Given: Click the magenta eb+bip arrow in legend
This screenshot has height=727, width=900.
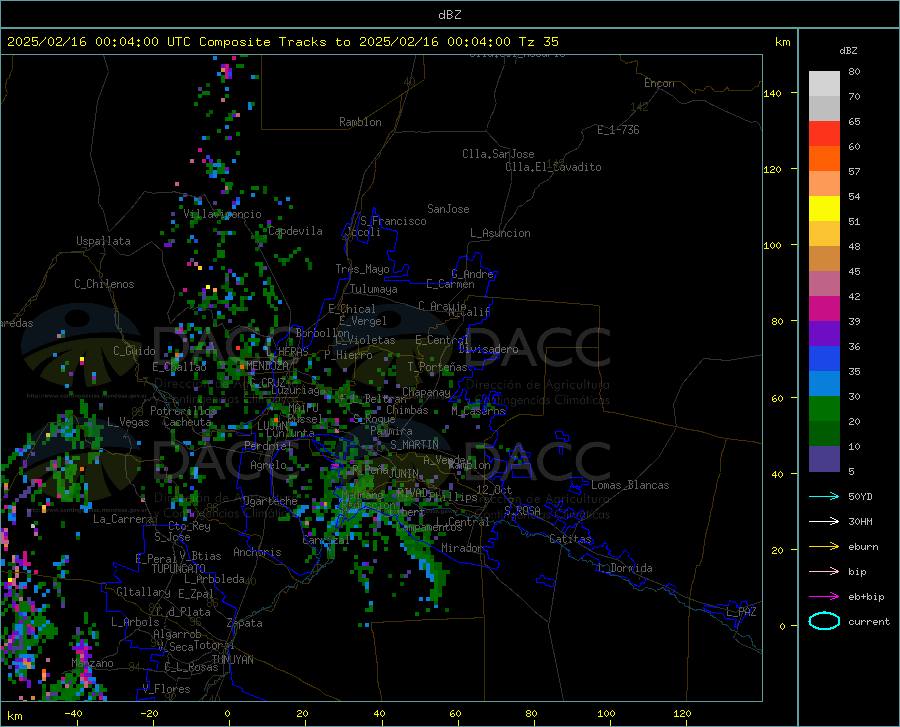Looking at the screenshot, I should (824, 597).
